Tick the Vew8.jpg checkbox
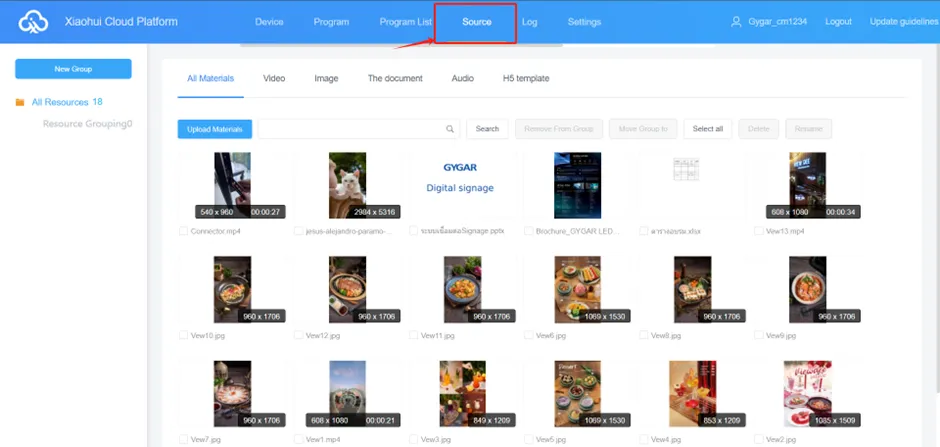 644,336
